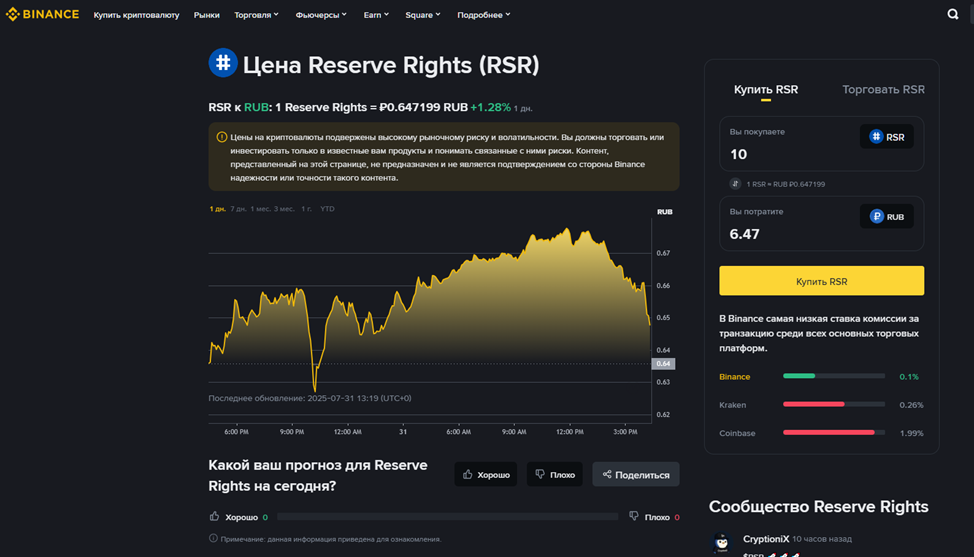974x557 pixels.
Task: Click the Поделиться share button
Action: pyautogui.click(x=635, y=474)
